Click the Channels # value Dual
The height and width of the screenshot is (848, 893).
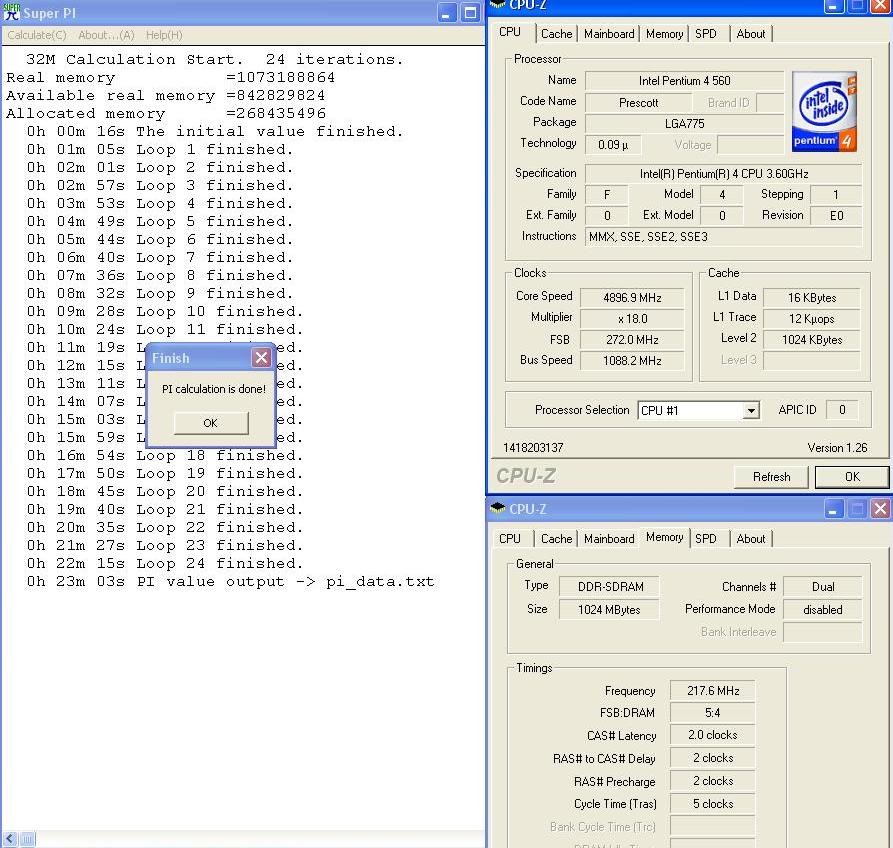tap(823, 587)
